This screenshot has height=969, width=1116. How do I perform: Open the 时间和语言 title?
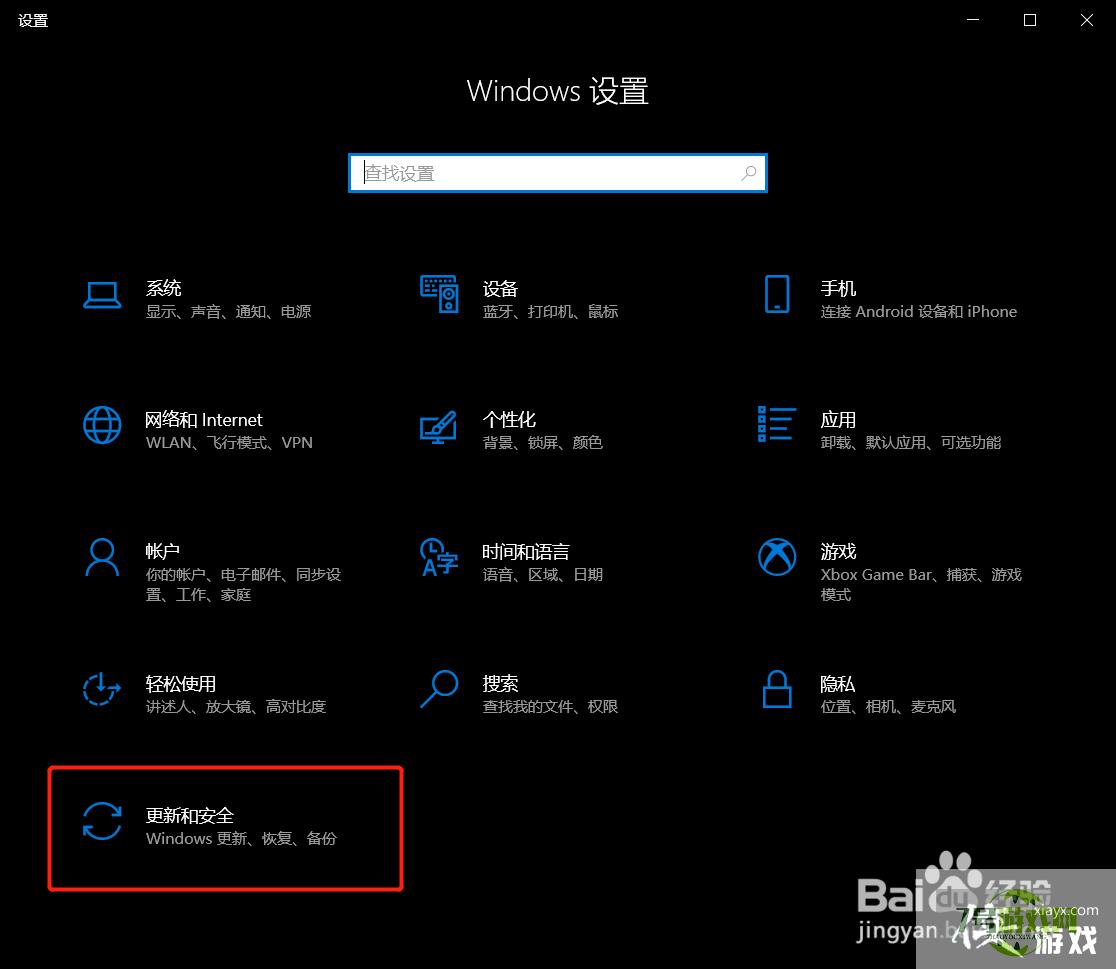pyautogui.click(x=526, y=552)
